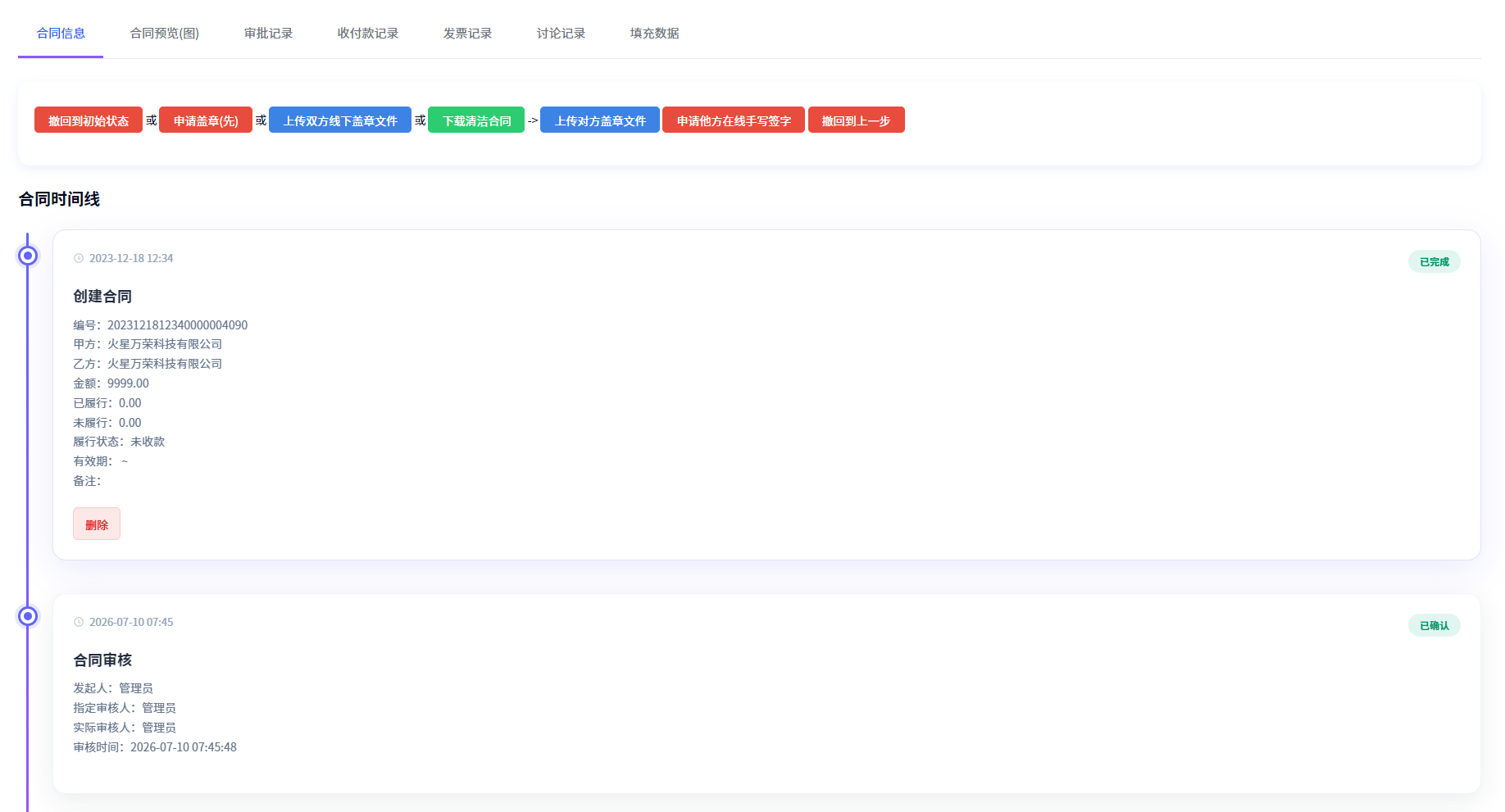
Task: Open the 发票记录 tab
Action: point(467,34)
